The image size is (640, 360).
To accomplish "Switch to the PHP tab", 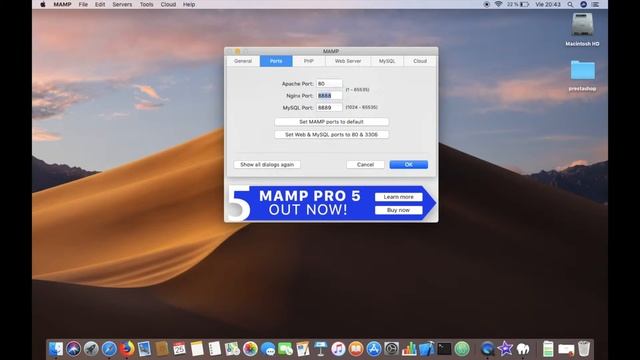I will point(309,61).
